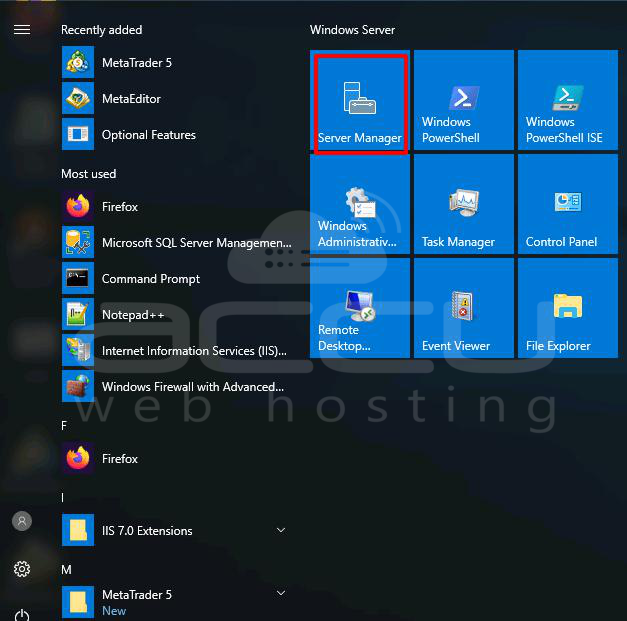
Task: Jump to letter F index header
Action: [x=64, y=426]
